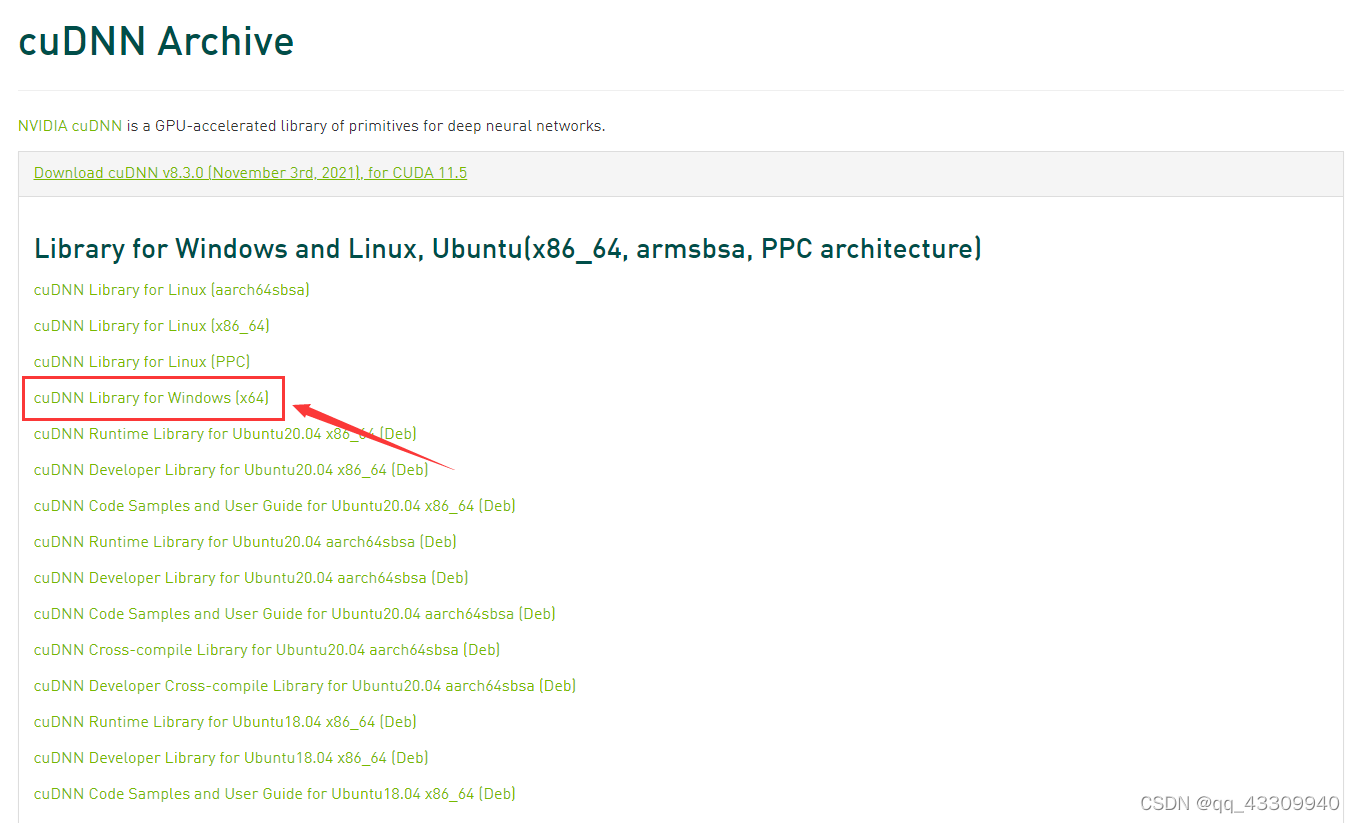Open cuDNN Developer Library for Ubuntu20.04 aarch64sbsa (Deb)
This screenshot has width=1355, height=823.
tap(251, 578)
